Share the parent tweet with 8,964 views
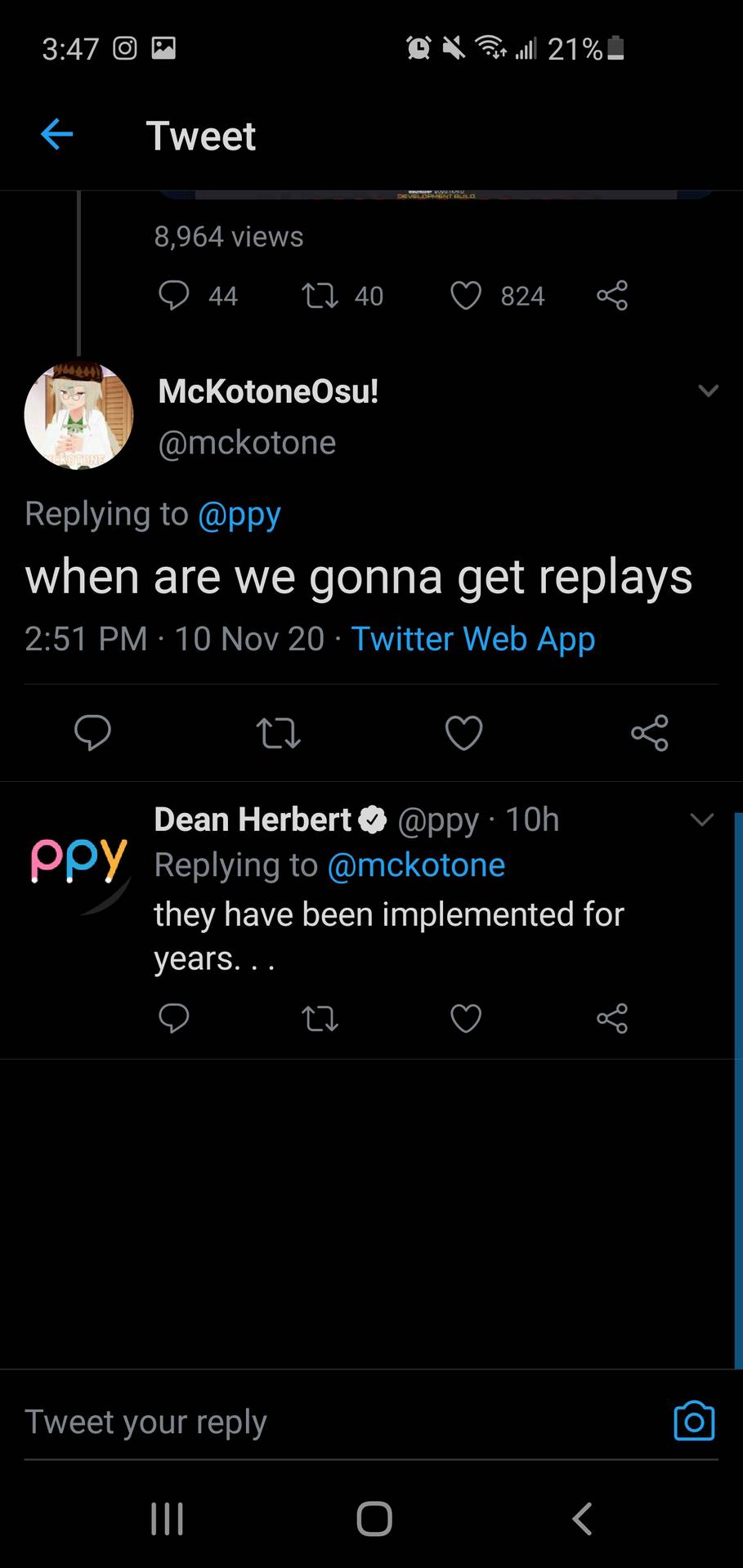The width and height of the screenshot is (743, 1568). click(612, 295)
